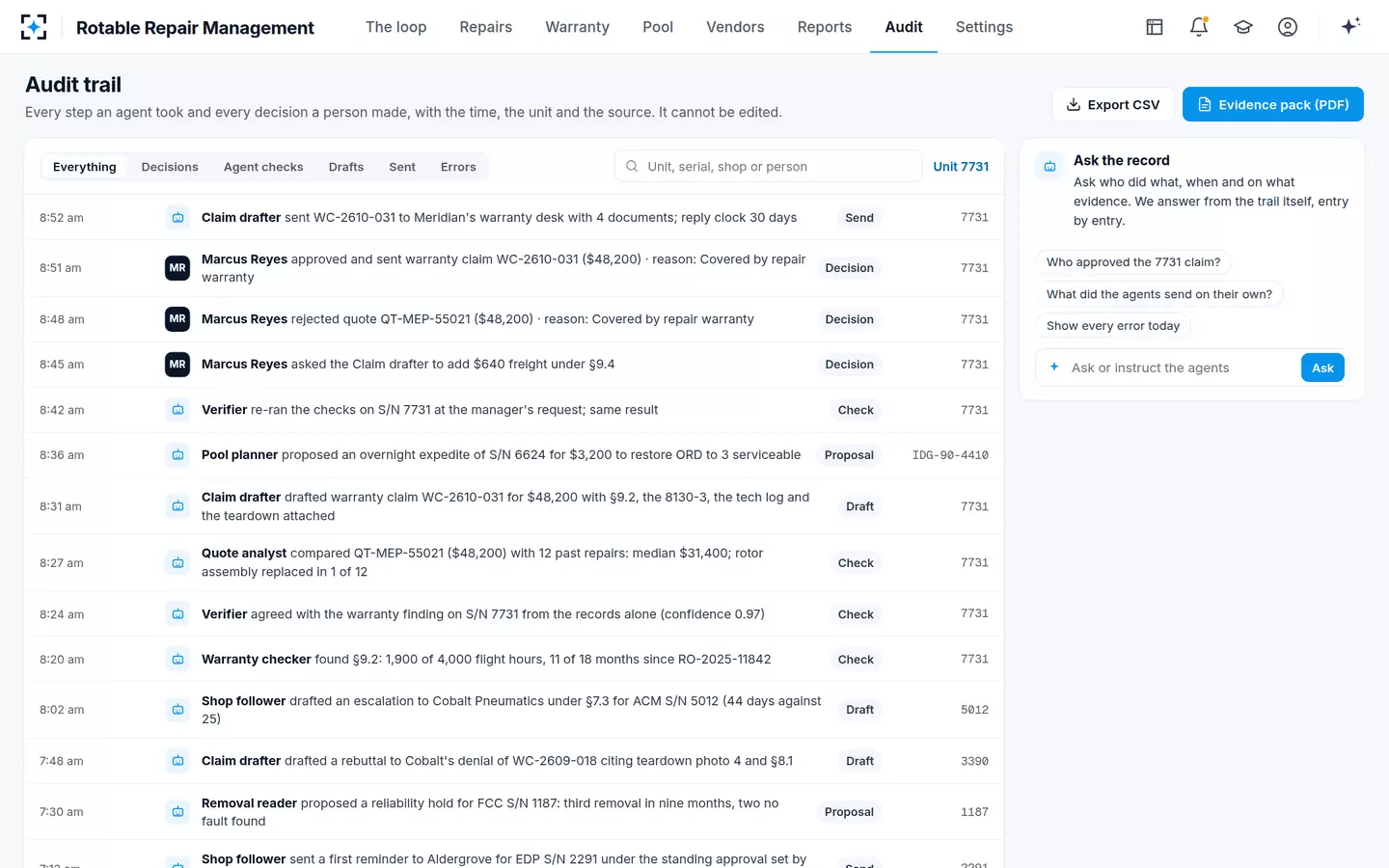Click the agent icon on the 8:02 am Shop follower row

[177, 710]
